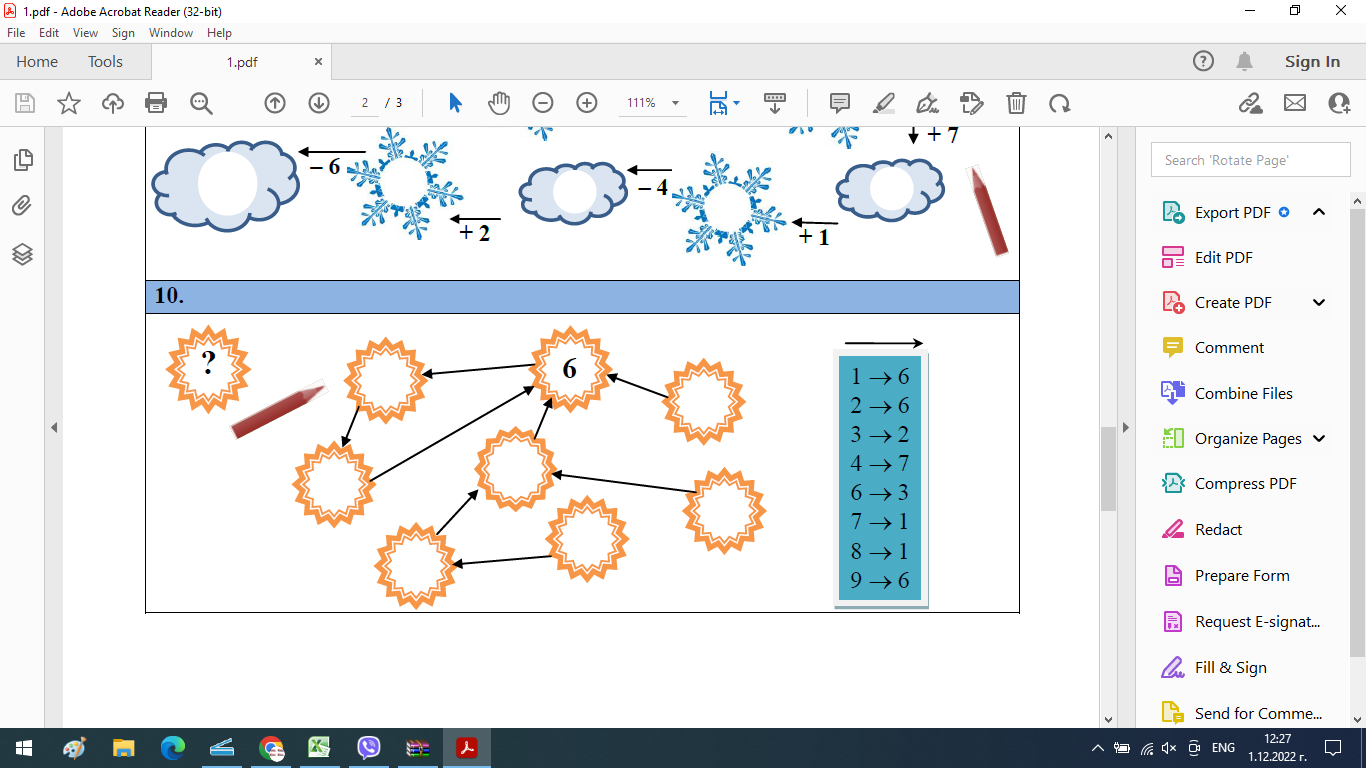Image resolution: width=1366 pixels, height=768 pixels.
Task: Click the Delete page trash icon
Action: [x=1016, y=103]
